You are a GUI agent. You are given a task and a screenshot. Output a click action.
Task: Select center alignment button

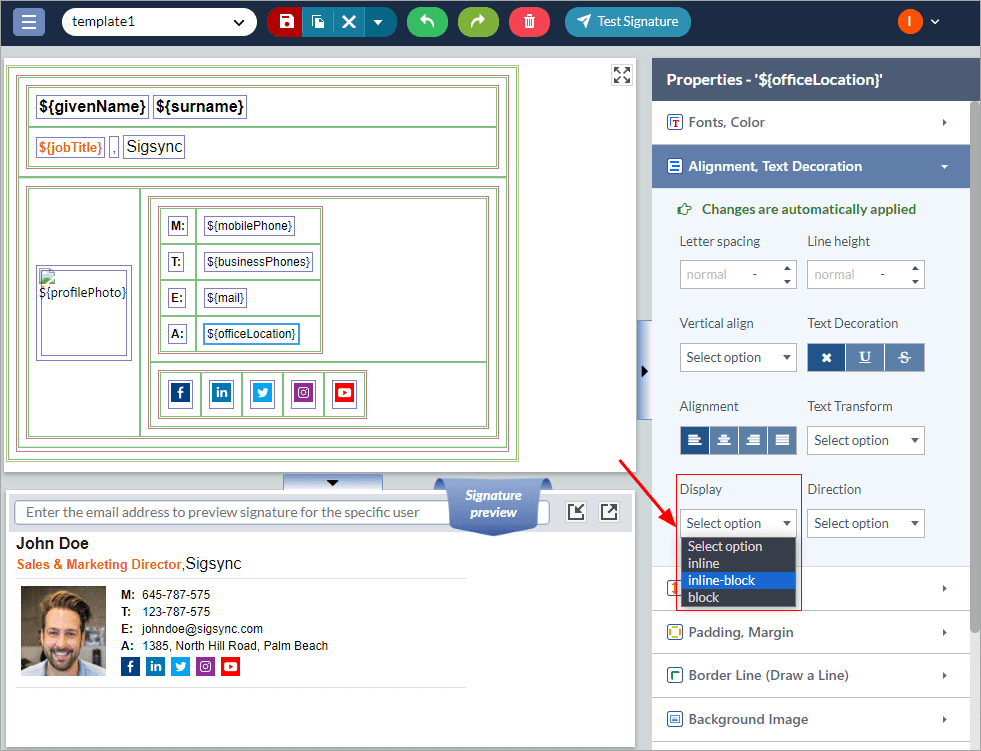(725, 440)
